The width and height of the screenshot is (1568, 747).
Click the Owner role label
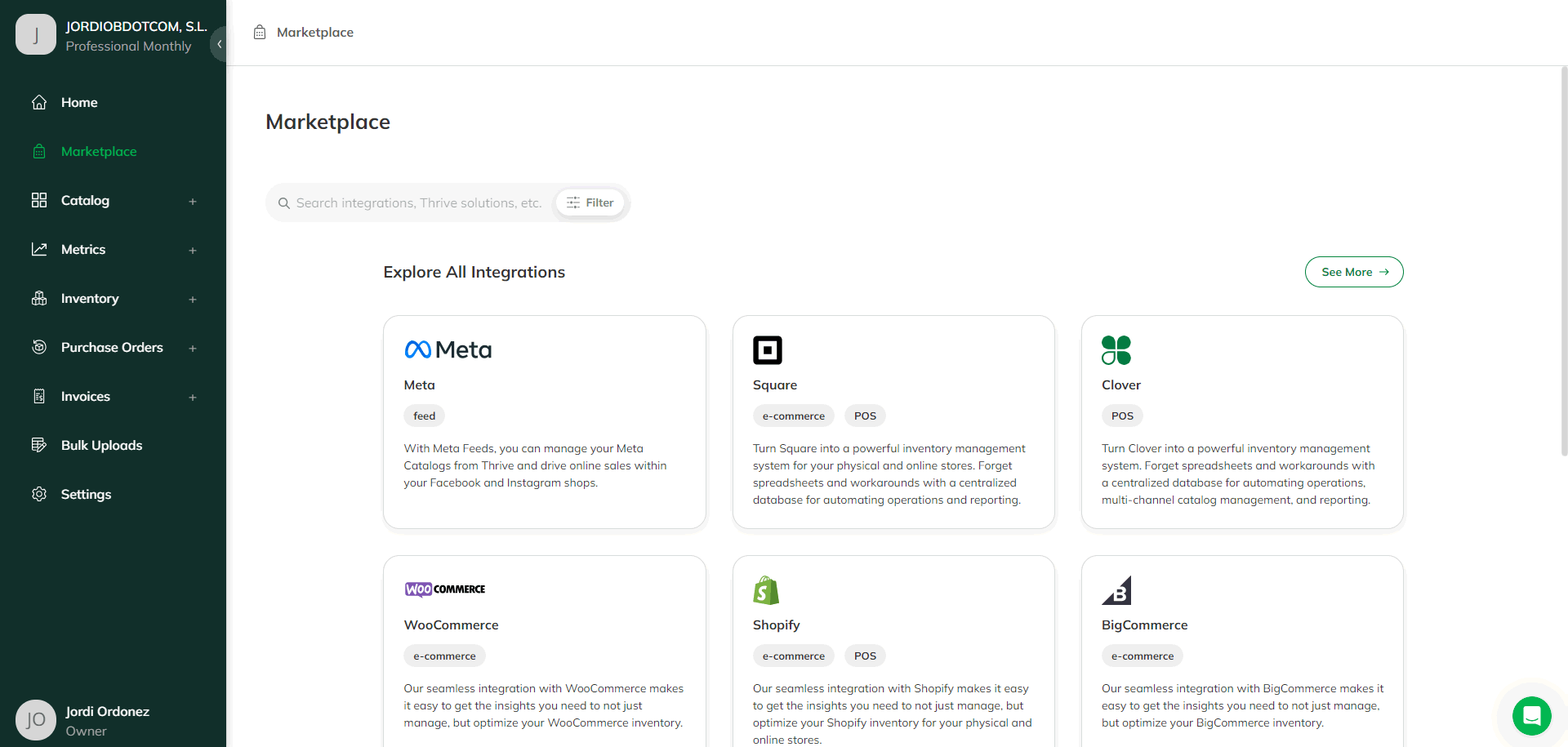pos(86,731)
